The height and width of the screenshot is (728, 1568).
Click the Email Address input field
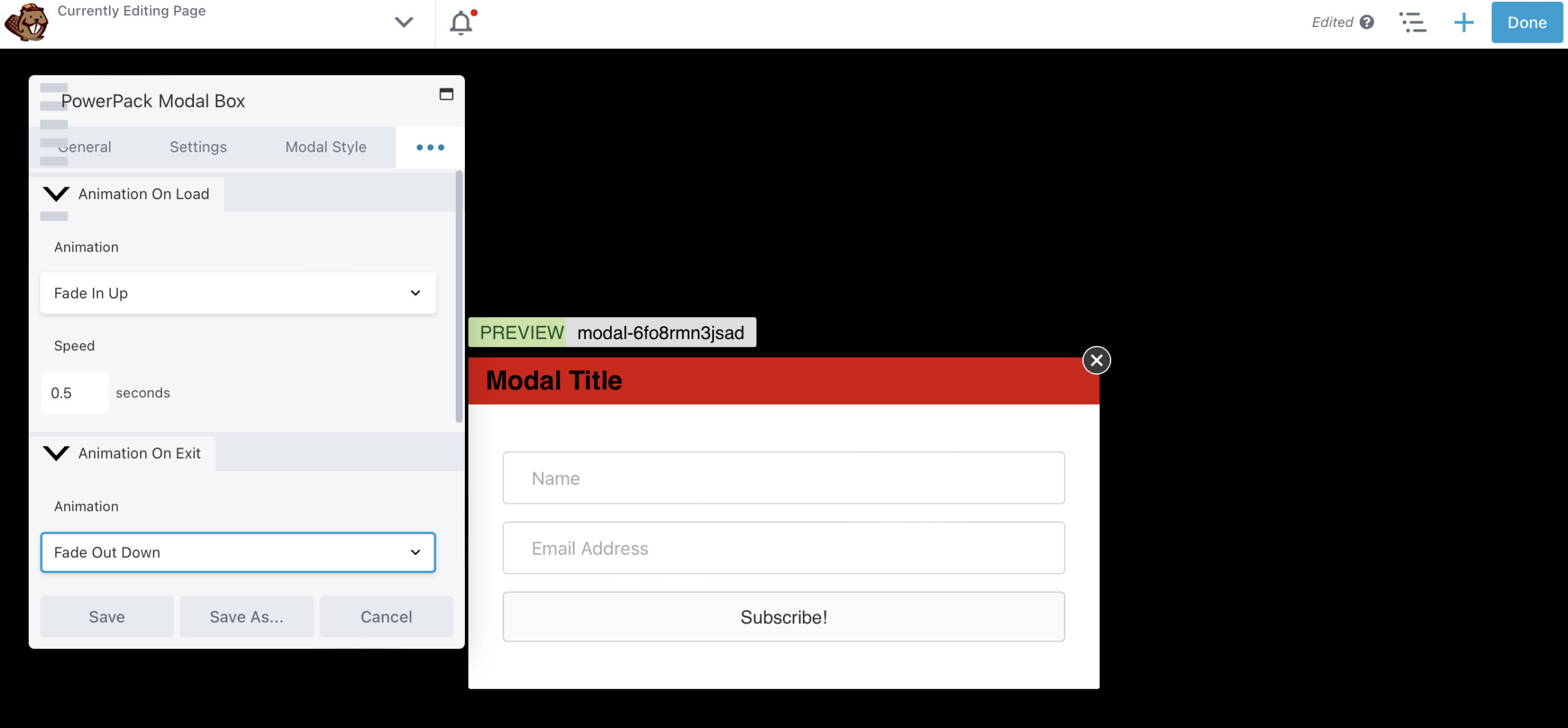point(783,548)
